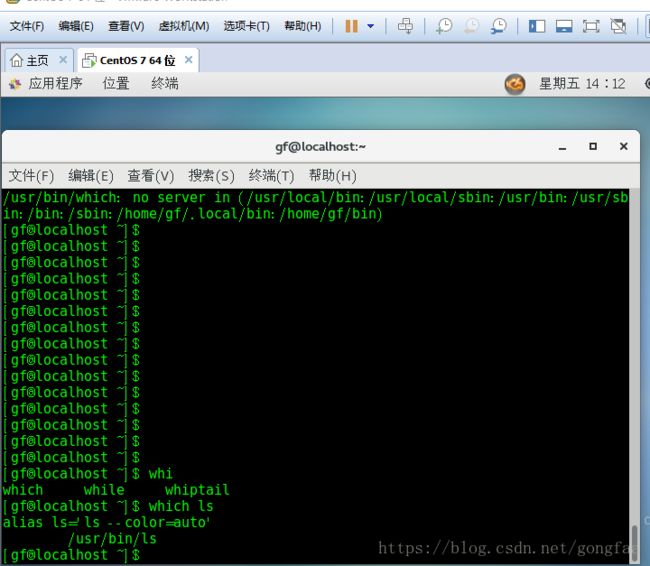Enter full screen mode icon
The height and width of the screenshot is (566, 650).
pos(591,26)
